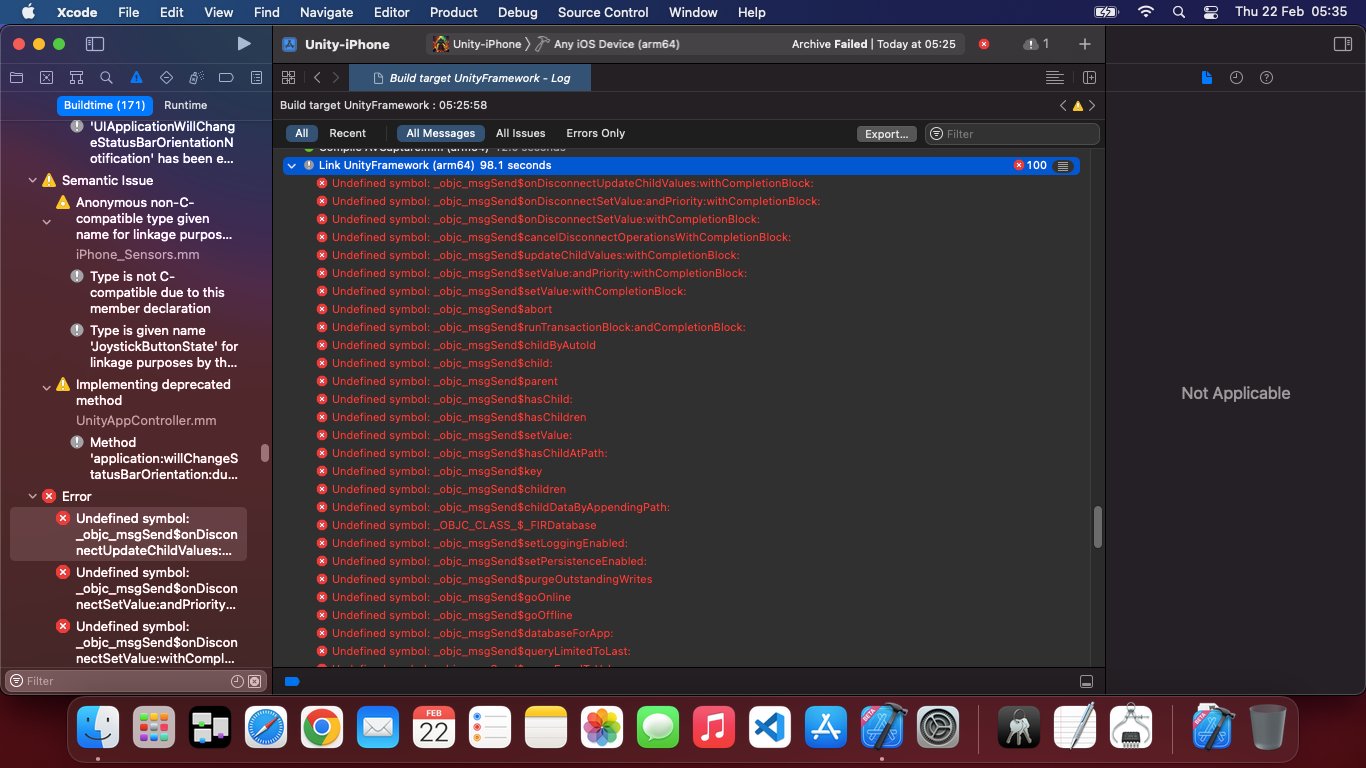Open the Quick Help inspector icon

click(x=1266, y=78)
